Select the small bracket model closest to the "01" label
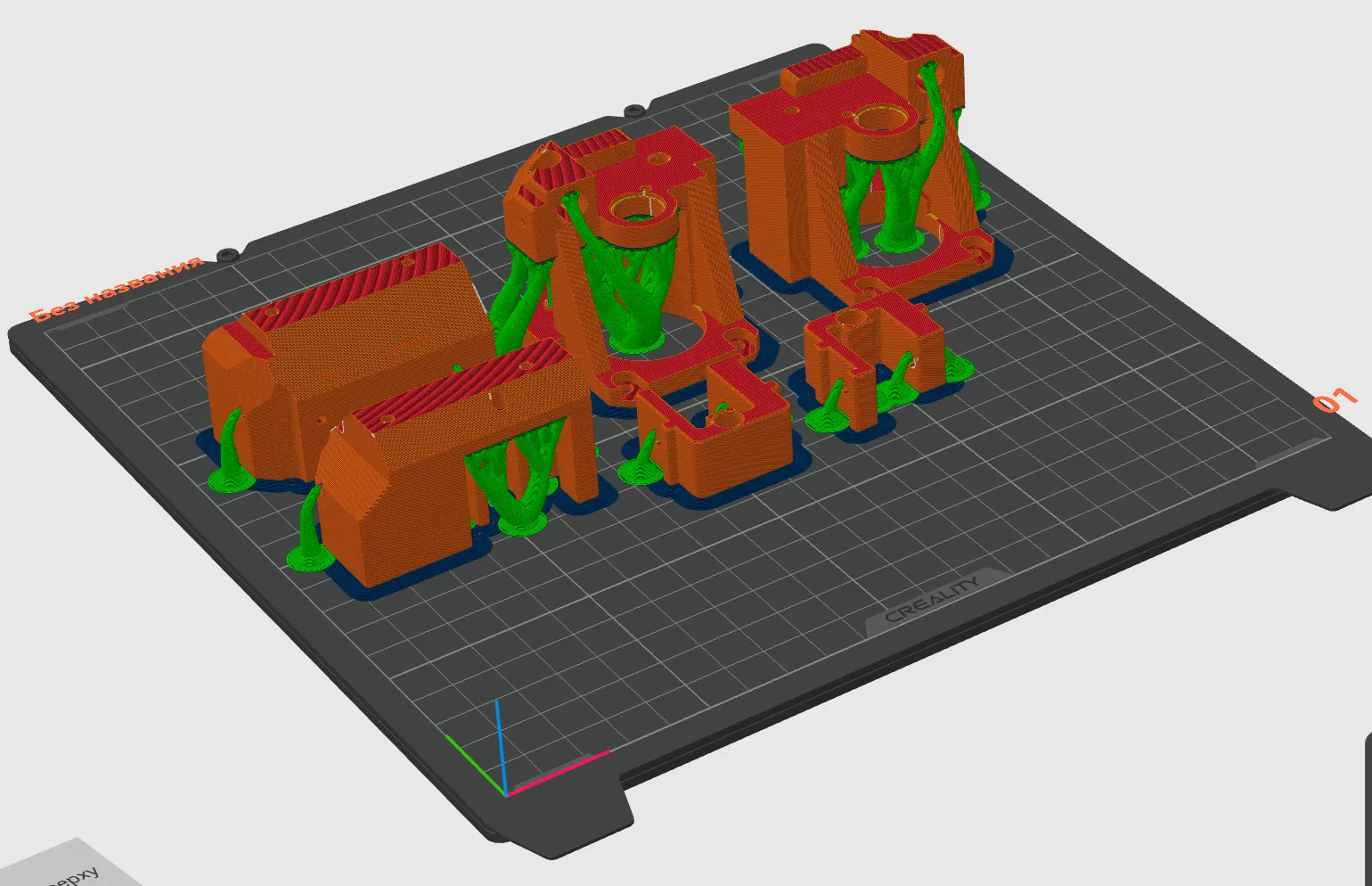This screenshot has width=1372, height=886. 873,361
